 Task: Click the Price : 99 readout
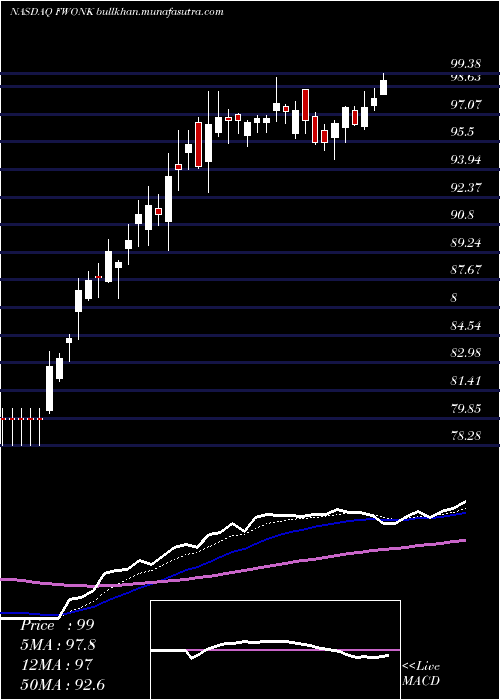click(x=57, y=625)
